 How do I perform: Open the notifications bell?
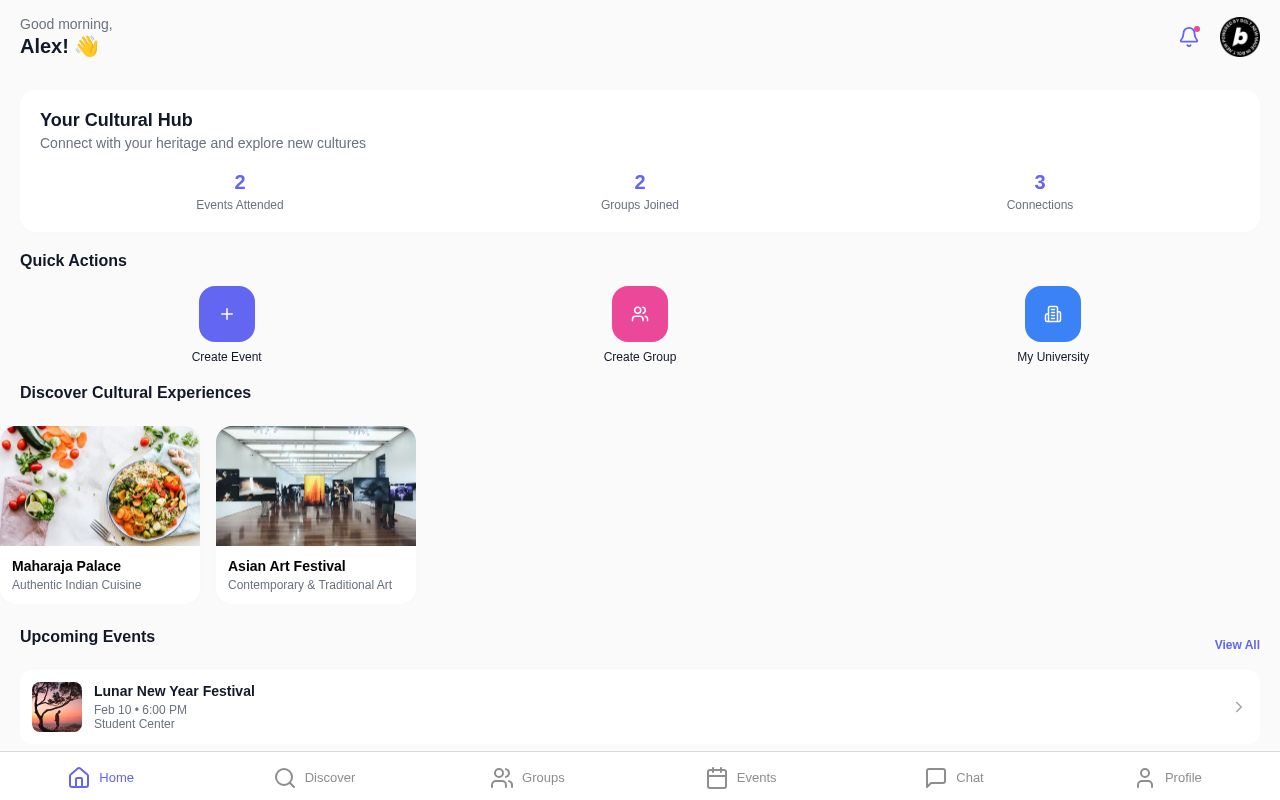pyautogui.click(x=1189, y=37)
